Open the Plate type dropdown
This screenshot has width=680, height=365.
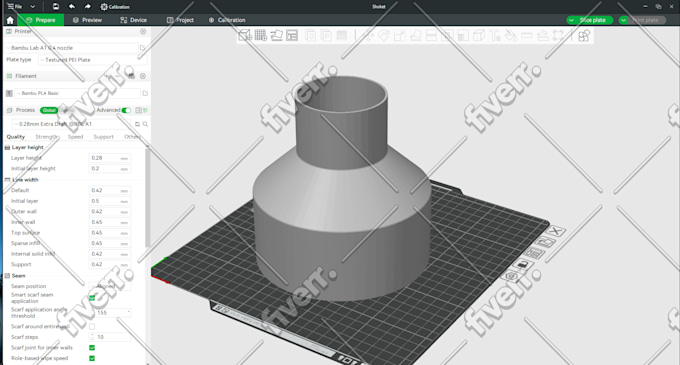(92, 60)
